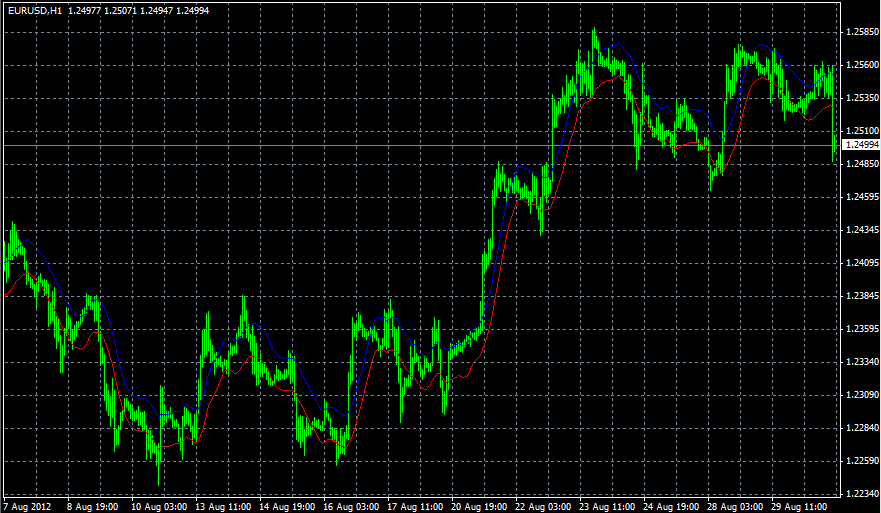This screenshot has width=881, height=513.
Task: Click the 1.25350 price scale label
Action: point(862,98)
